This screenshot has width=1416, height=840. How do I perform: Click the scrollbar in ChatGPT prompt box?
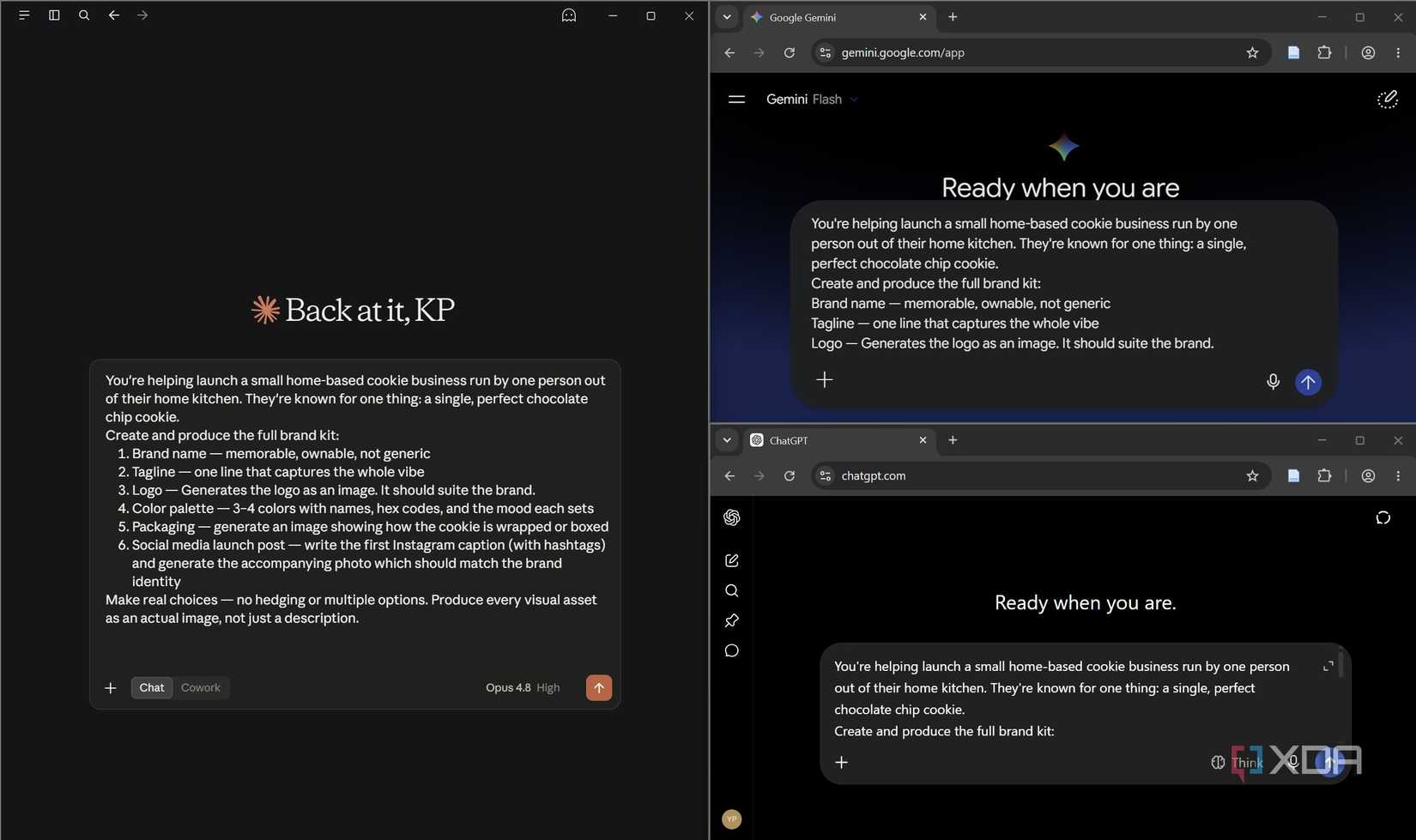(1340, 665)
